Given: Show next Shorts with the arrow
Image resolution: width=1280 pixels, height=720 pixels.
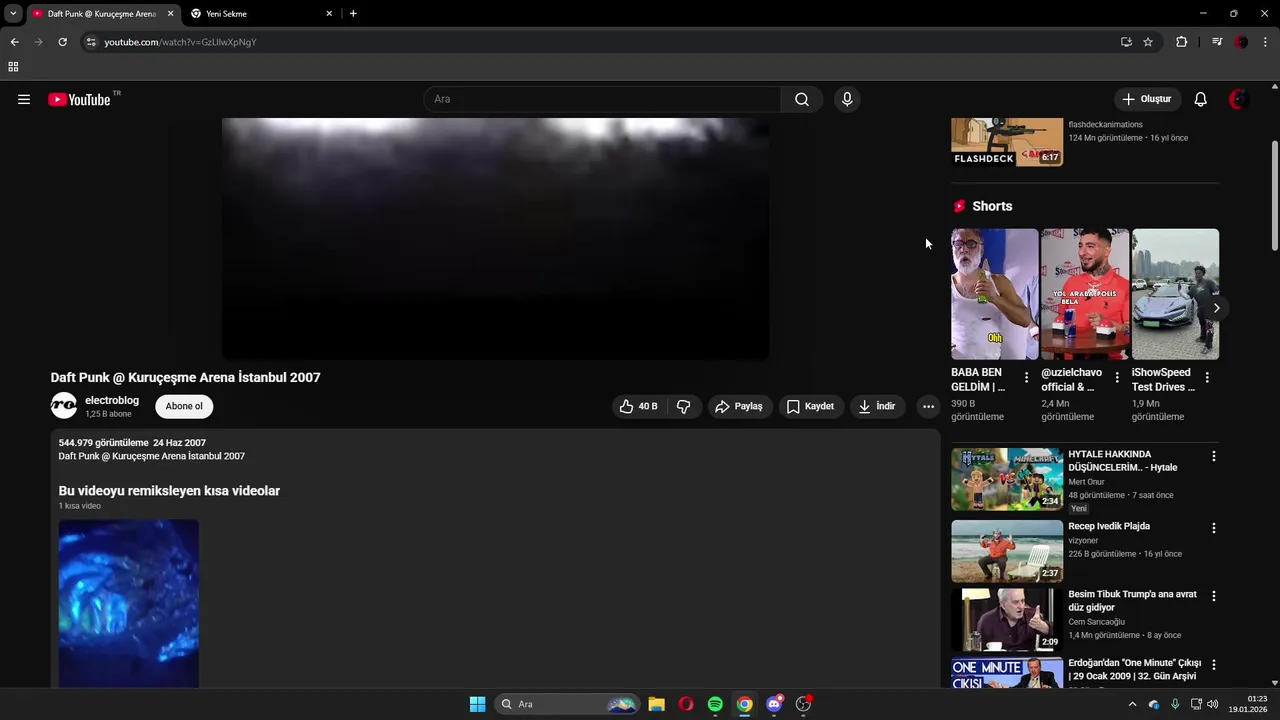Looking at the screenshot, I should click(x=1216, y=308).
